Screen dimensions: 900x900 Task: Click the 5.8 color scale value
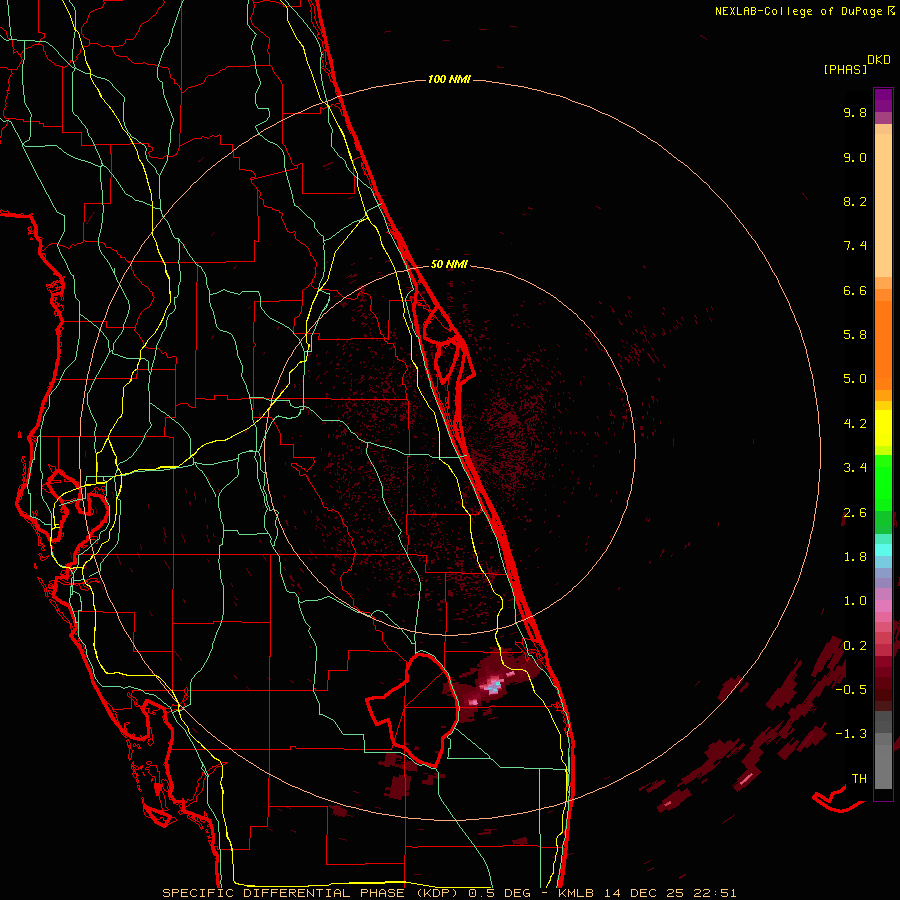(855, 335)
